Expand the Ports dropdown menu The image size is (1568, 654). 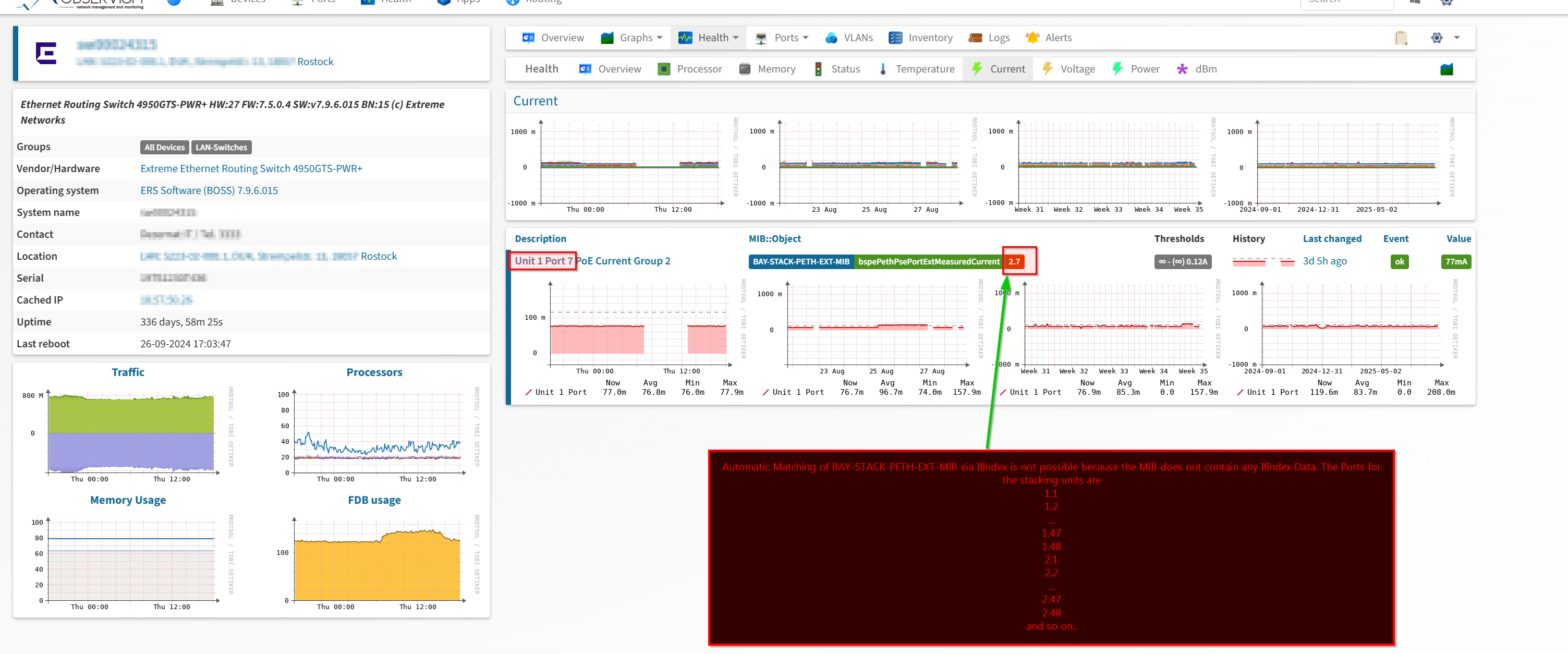pos(783,38)
